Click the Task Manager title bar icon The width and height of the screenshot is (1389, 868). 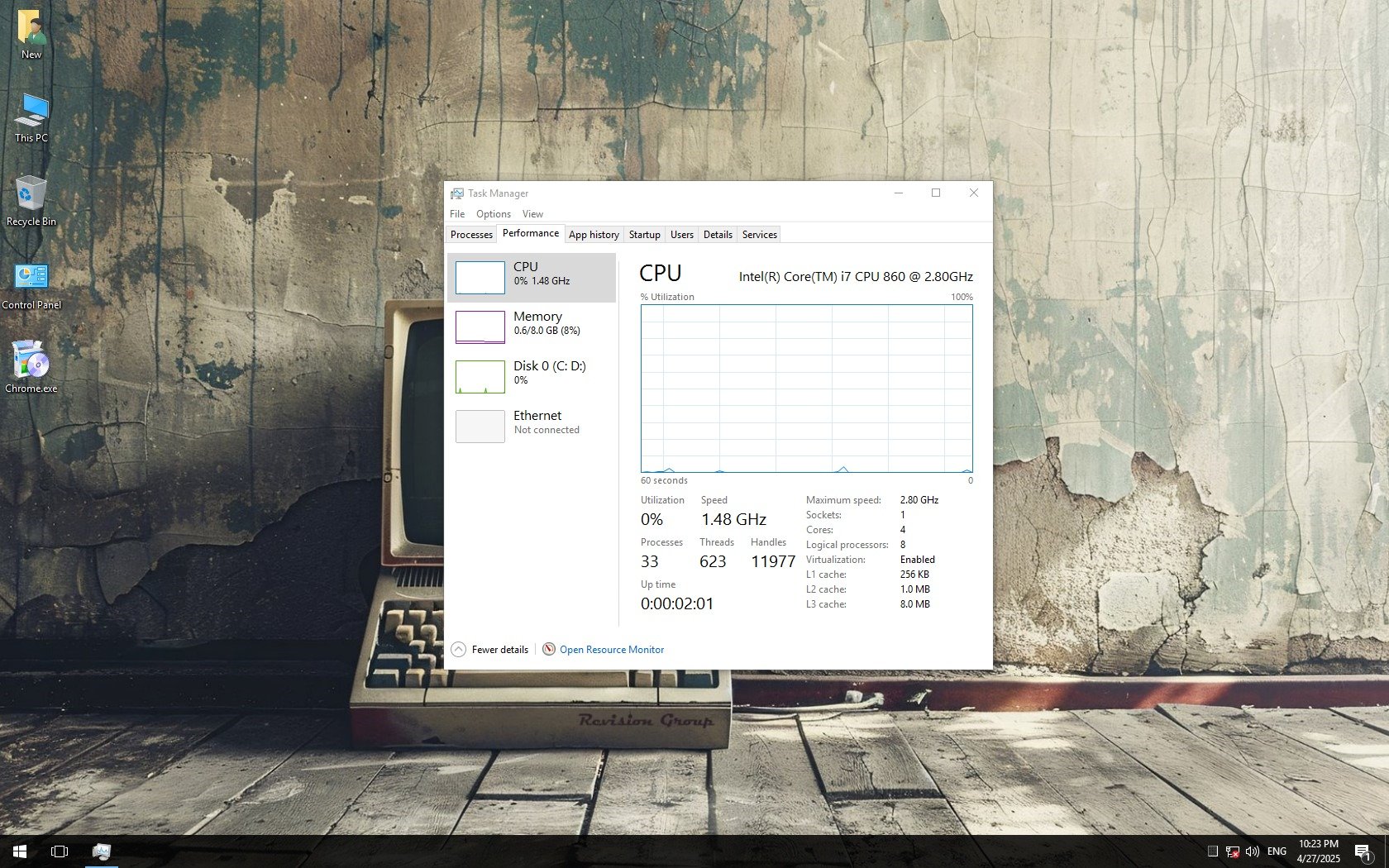click(x=457, y=193)
